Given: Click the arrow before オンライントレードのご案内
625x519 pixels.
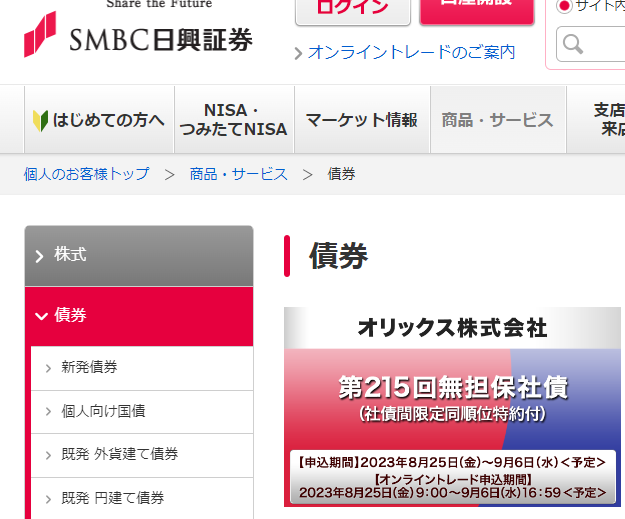Looking at the screenshot, I should (298, 53).
